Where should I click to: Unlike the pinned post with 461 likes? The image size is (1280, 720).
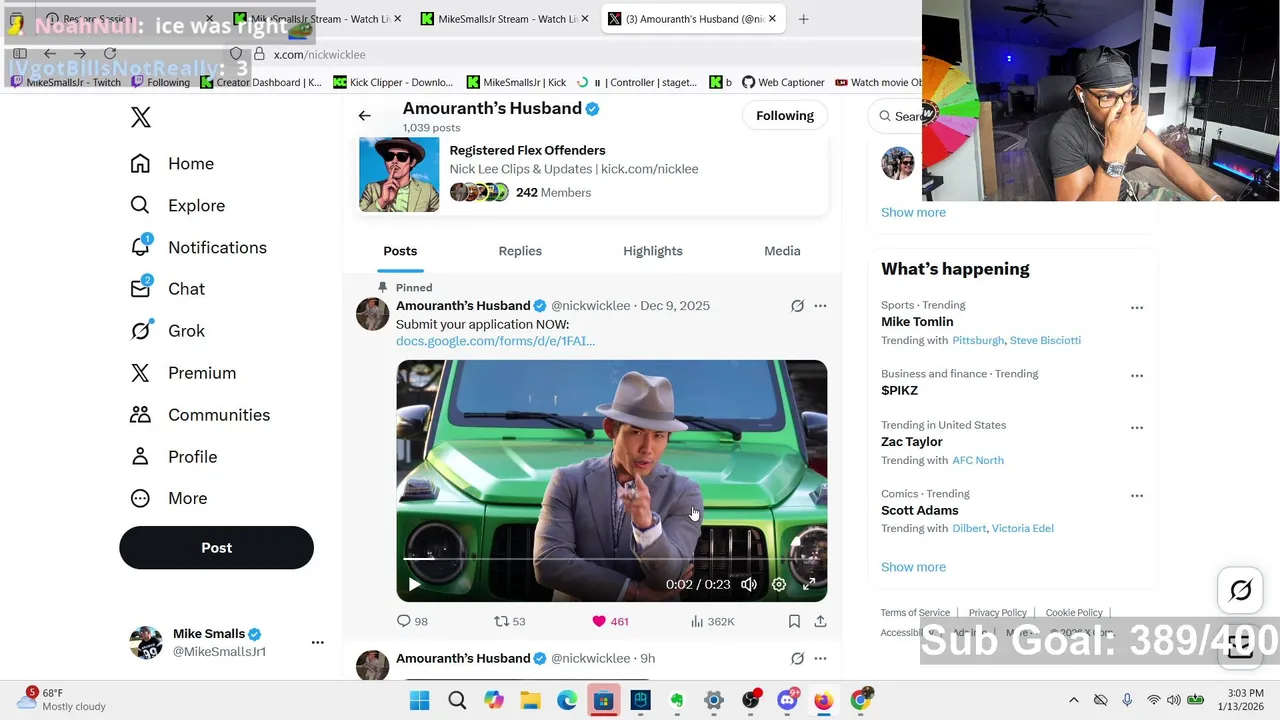(610, 621)
